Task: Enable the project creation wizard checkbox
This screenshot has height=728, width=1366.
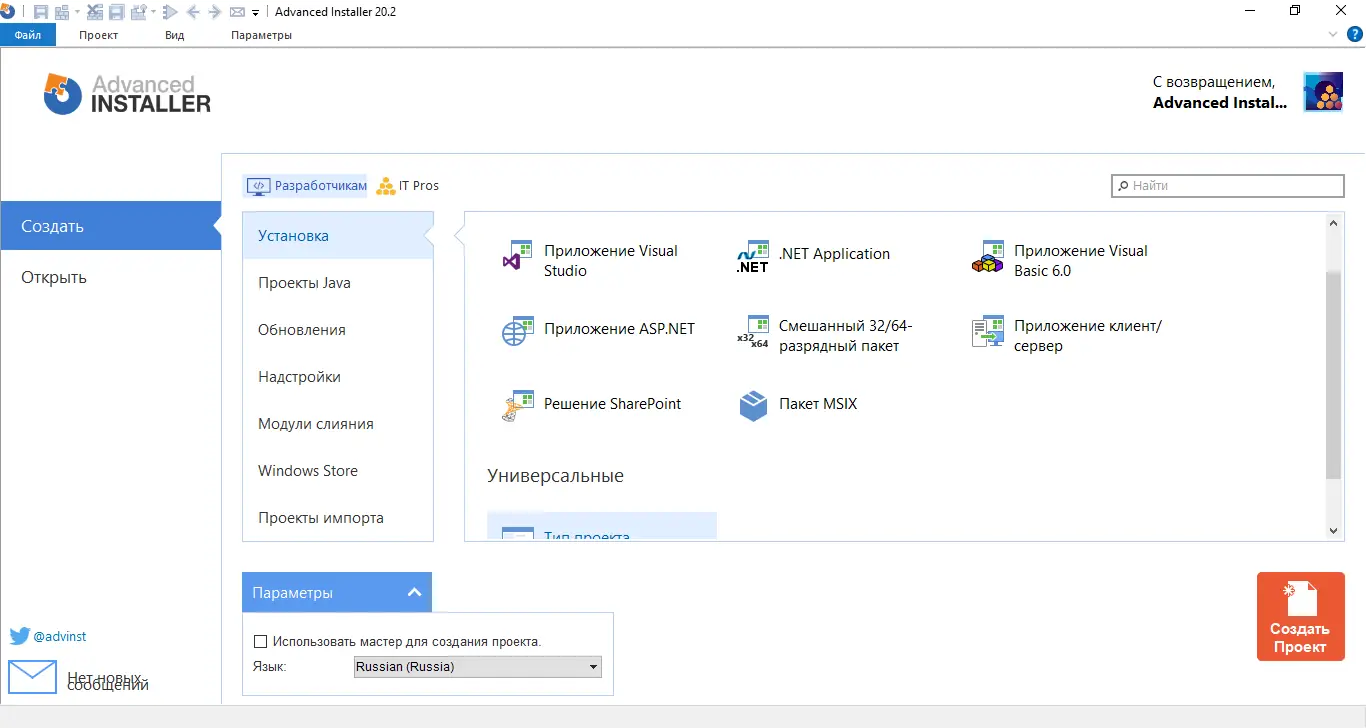Action: (261, 641)
